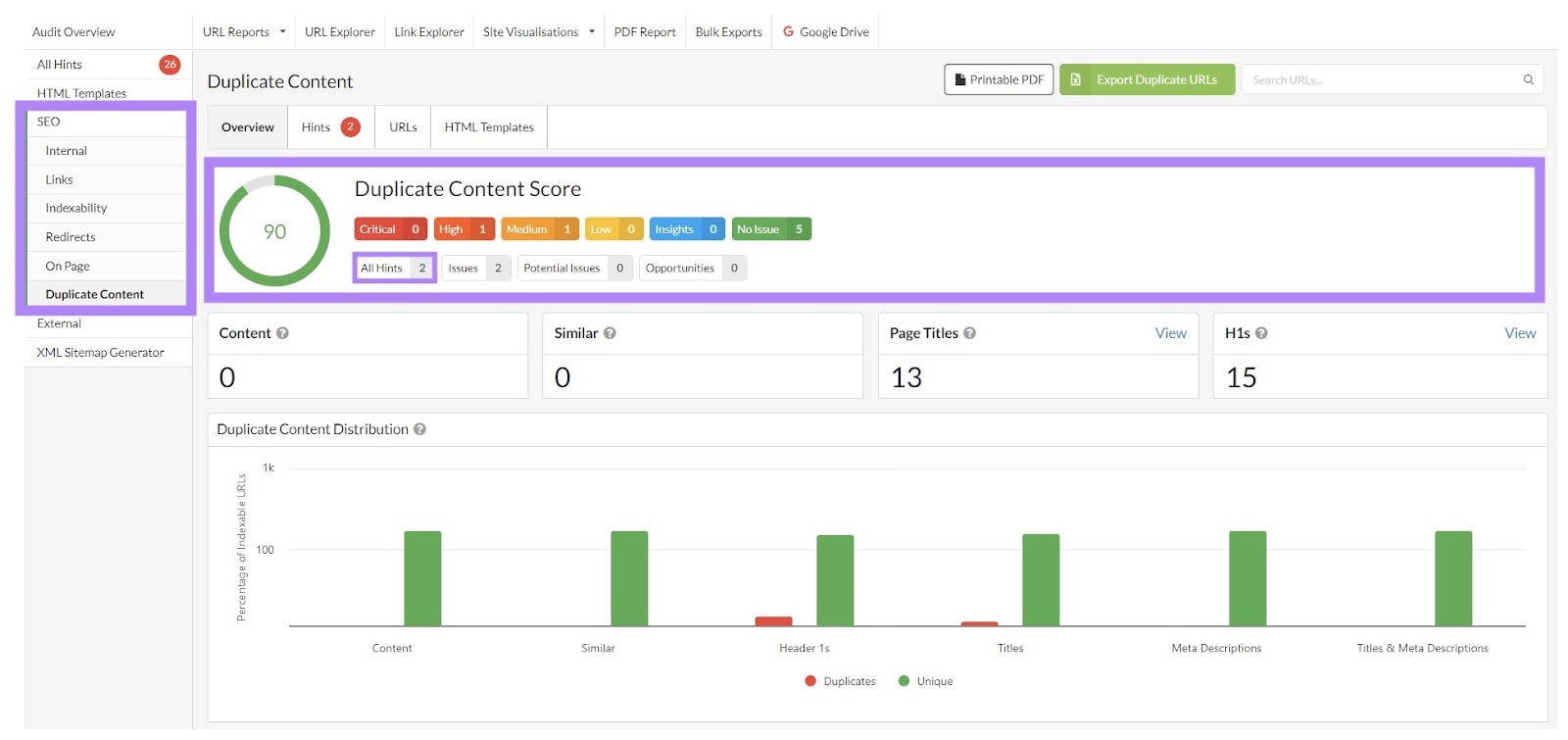Collapse the SEO sidebar section
This screenshot has width=1568, height=740.
(x=49, y=122)
